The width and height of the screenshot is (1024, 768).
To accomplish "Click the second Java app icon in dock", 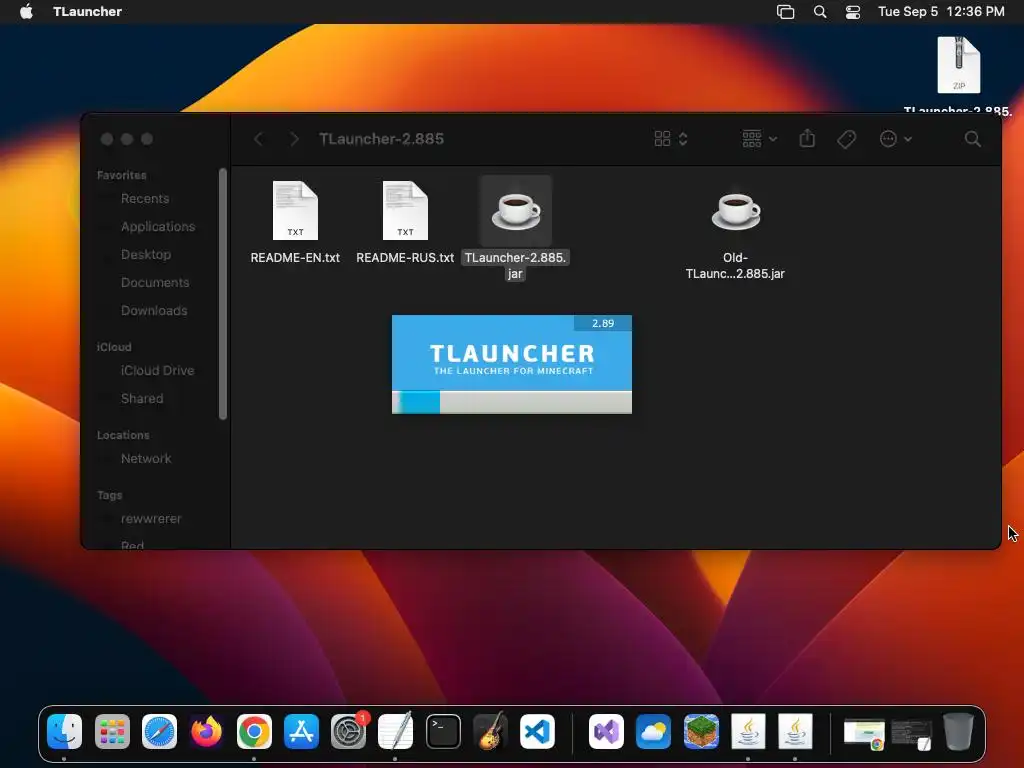I will coord(795,731).
